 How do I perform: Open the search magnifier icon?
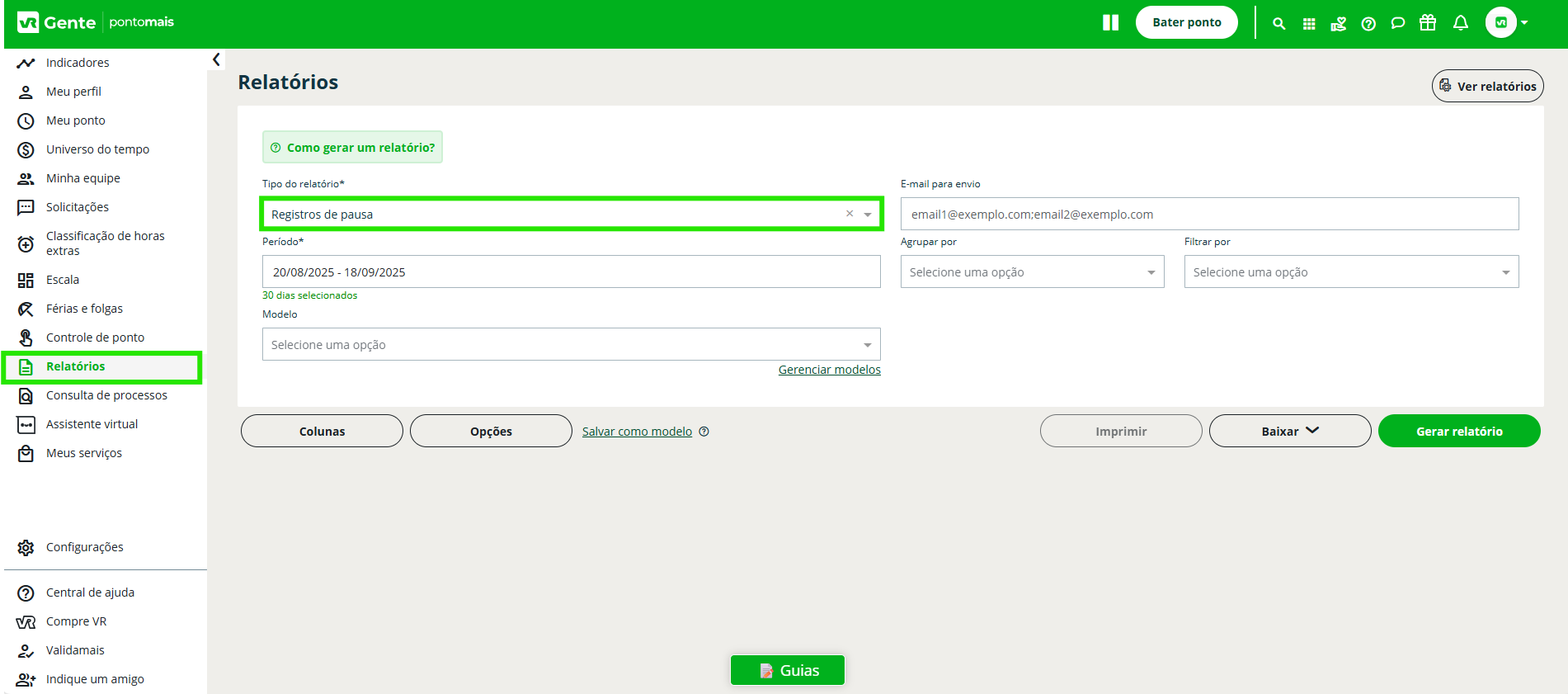pyautogui.click(x=1278, y=24)
